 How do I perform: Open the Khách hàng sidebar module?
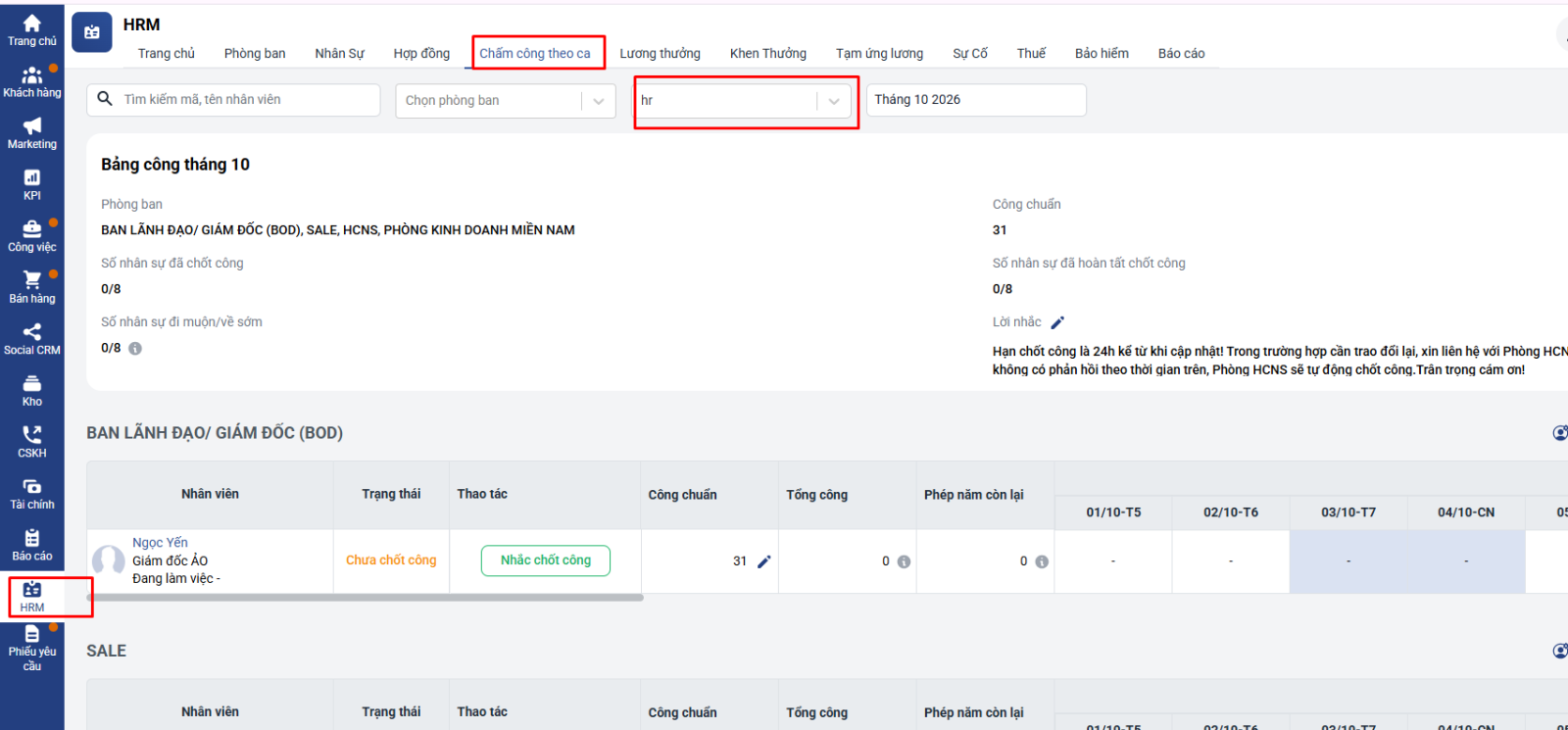click(x=32, y=82)
